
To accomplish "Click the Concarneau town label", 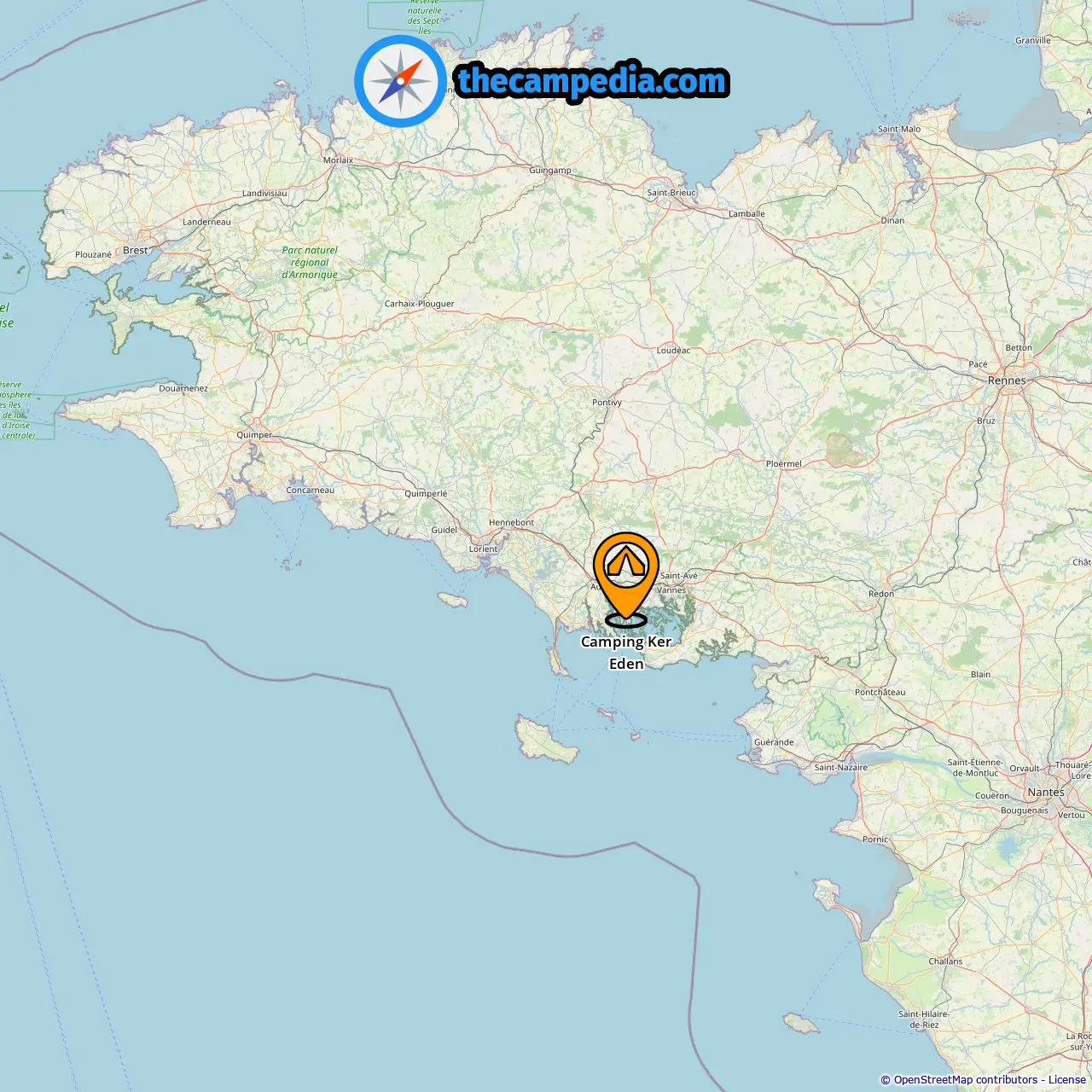I will point(311,491).
